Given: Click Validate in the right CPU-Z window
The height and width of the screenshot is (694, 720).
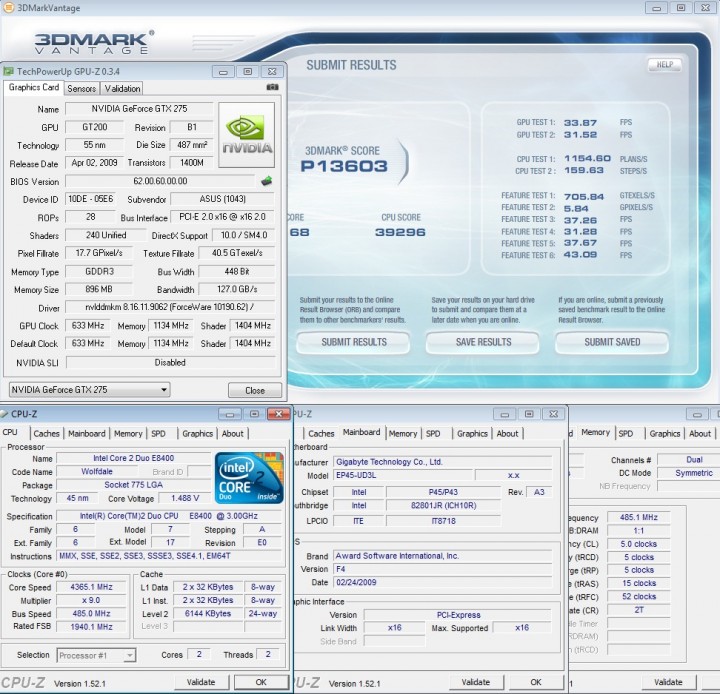Looking at the screenshot, I should [x=668, y=682].
